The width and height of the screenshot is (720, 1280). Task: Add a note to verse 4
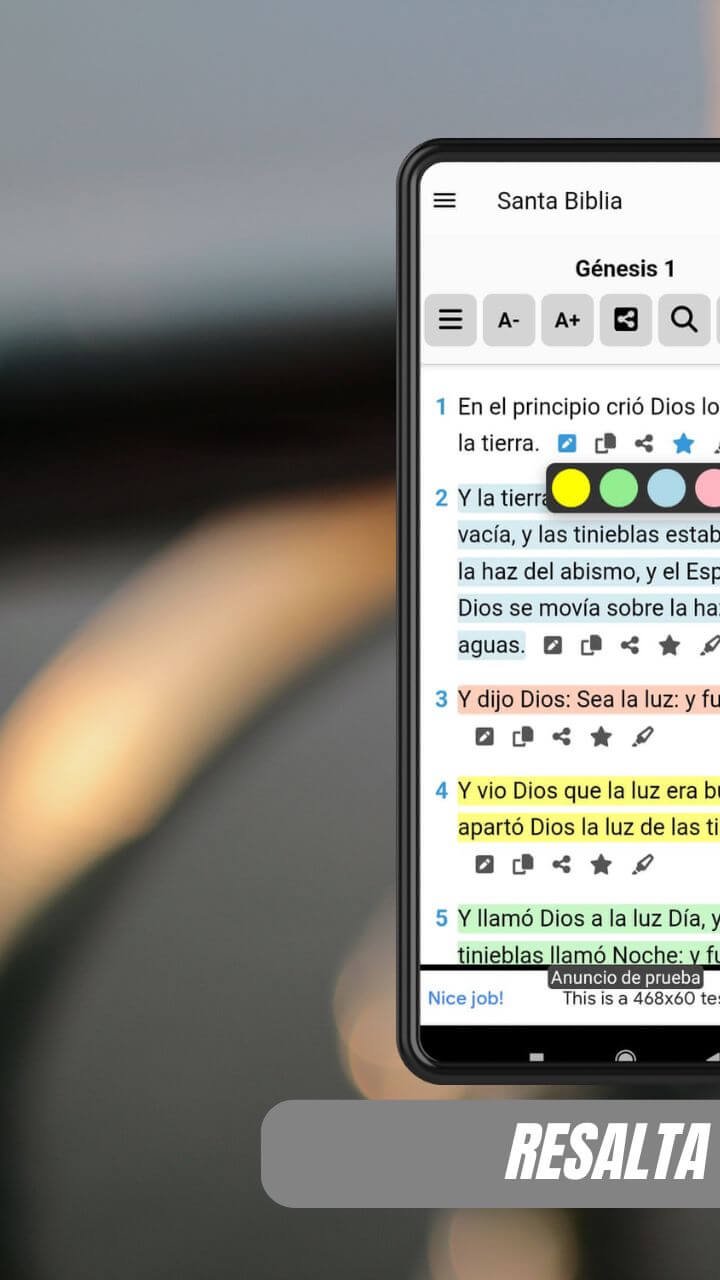point(484,864)
